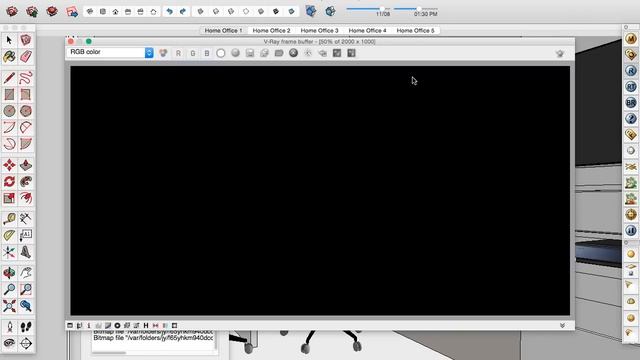Select the Line pencil tool

click(9, 78)
